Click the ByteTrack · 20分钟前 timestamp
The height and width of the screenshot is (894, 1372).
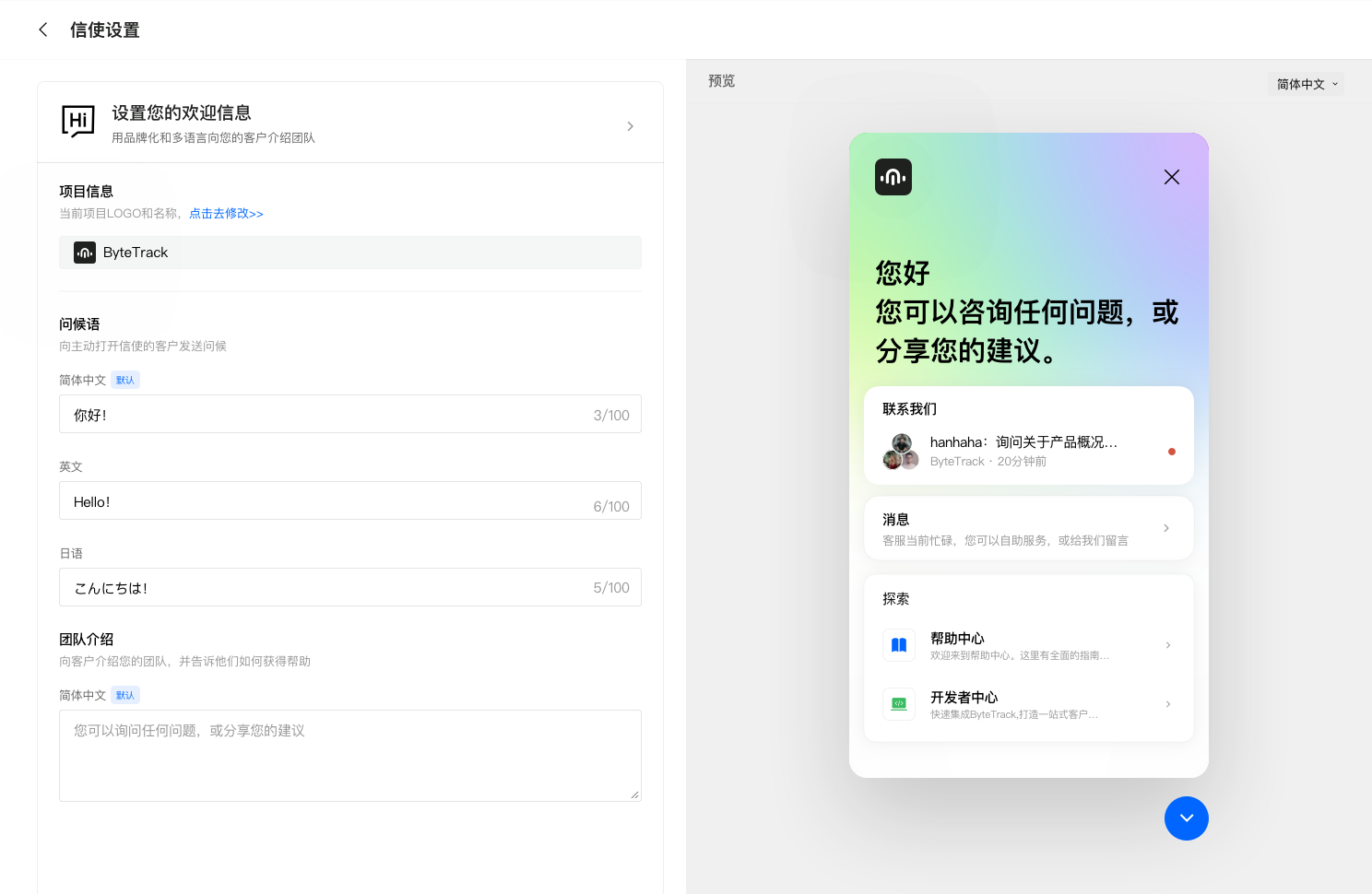point(988,462)
